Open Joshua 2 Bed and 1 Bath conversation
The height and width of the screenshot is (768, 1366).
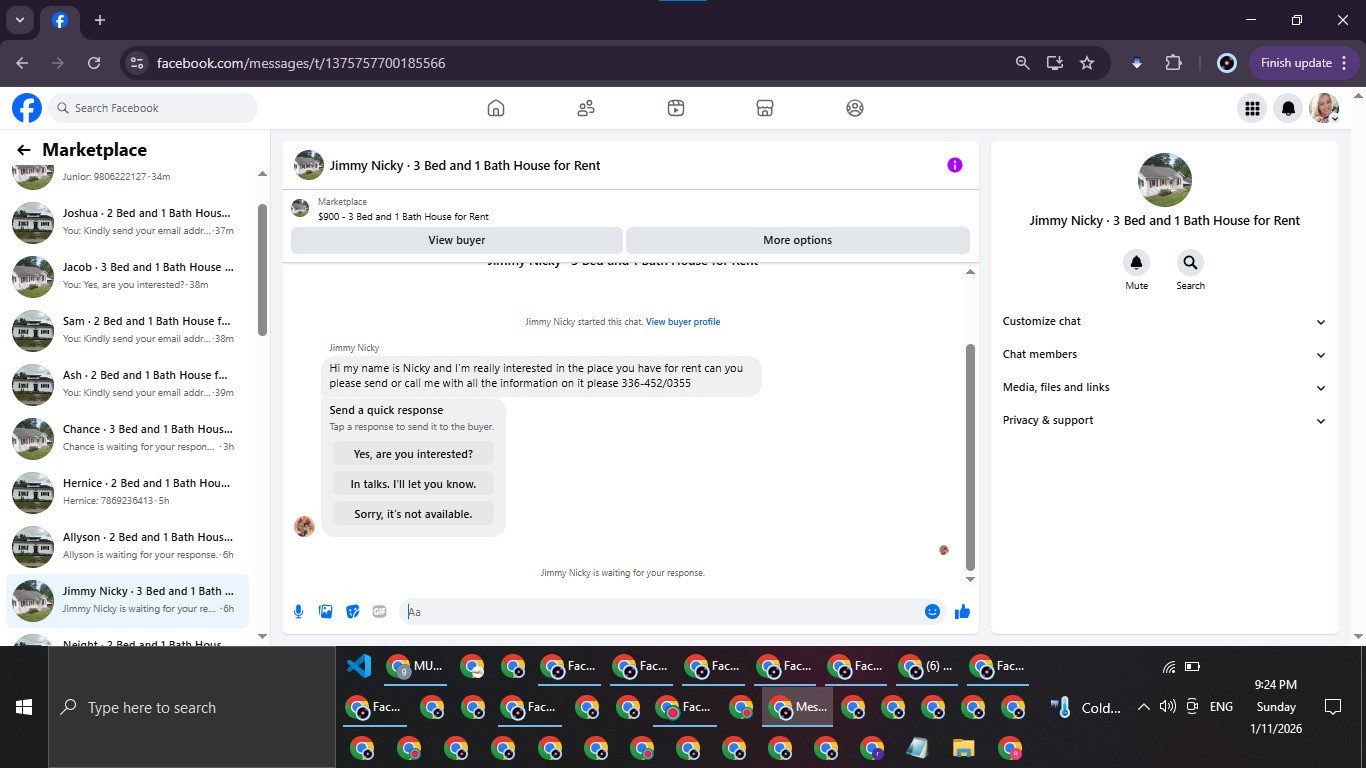128,222
